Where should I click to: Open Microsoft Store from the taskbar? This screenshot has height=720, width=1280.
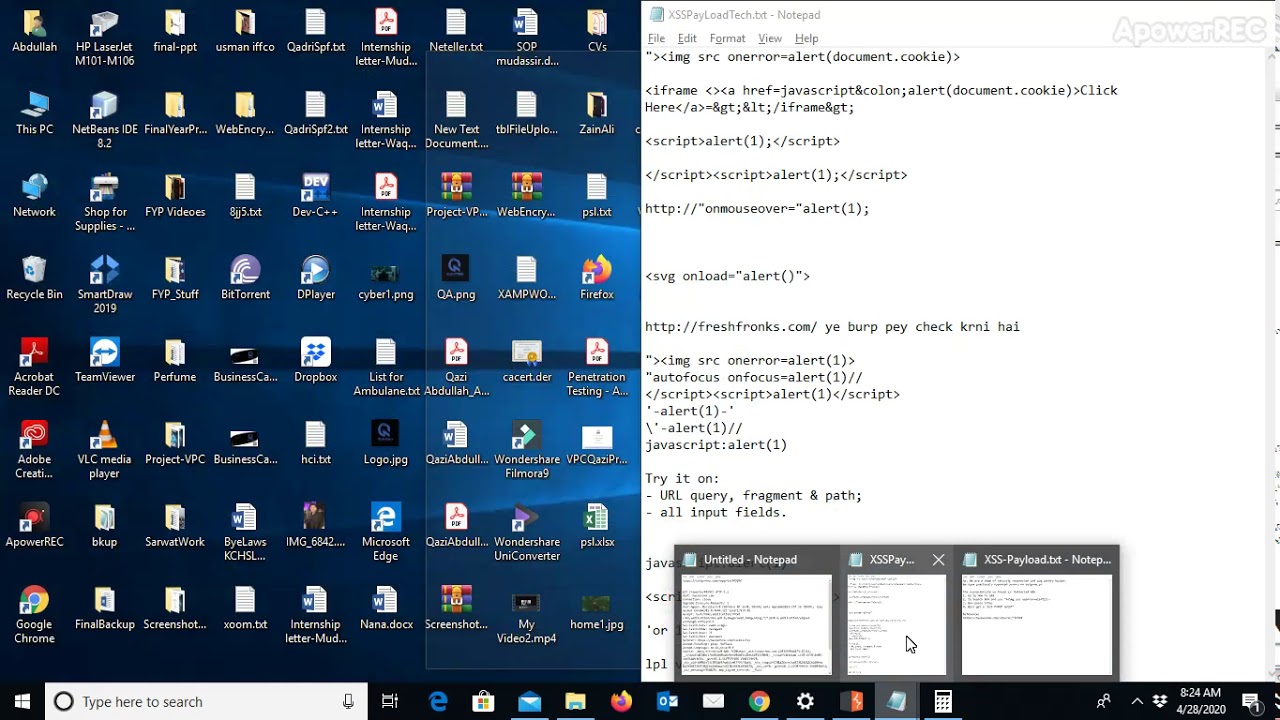[484, 702]
